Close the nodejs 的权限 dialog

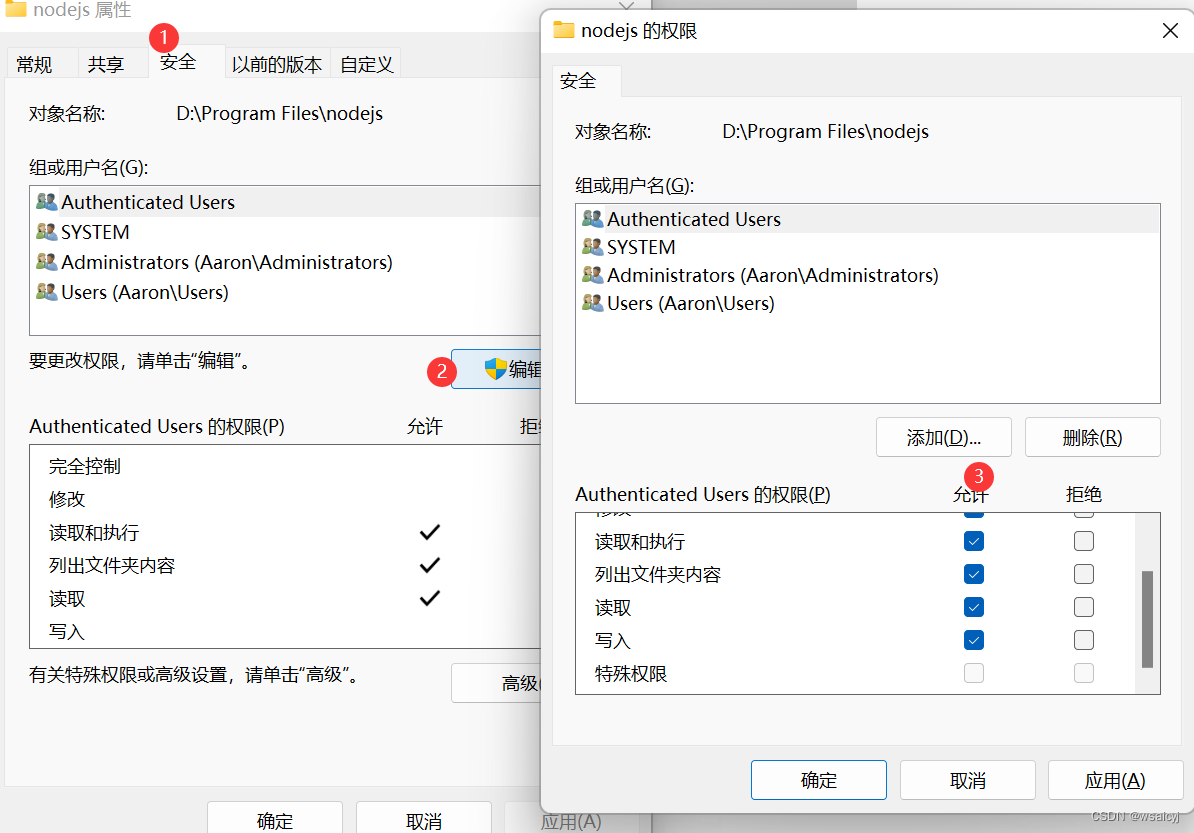click(1170, 30)
